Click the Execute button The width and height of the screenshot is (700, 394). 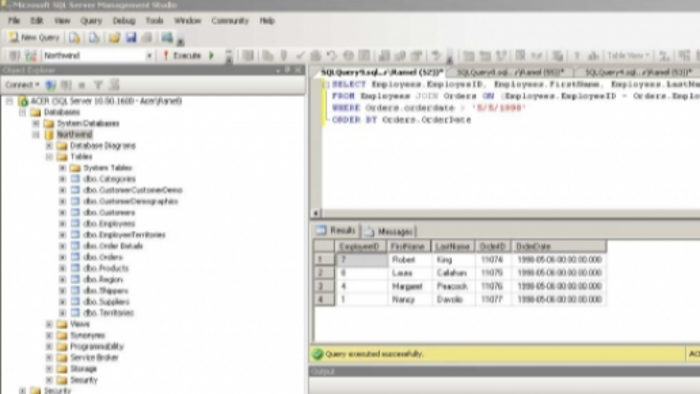[183, 55]
